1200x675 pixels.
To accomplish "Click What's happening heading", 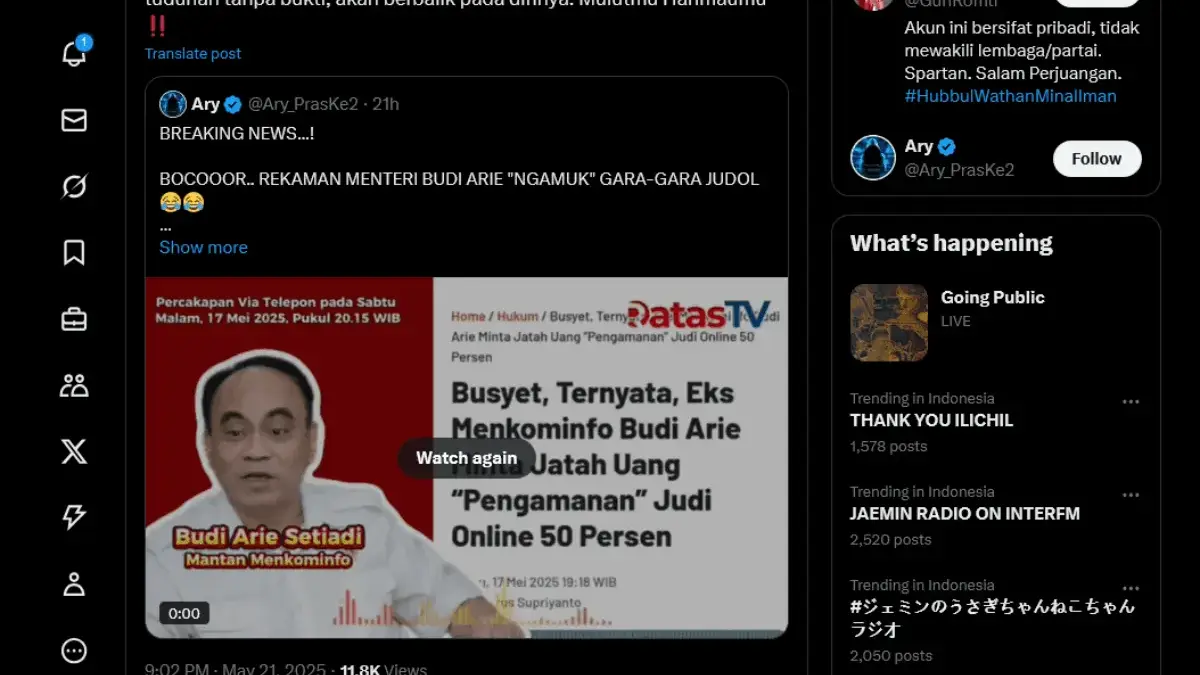I will (x=951, y=243).
